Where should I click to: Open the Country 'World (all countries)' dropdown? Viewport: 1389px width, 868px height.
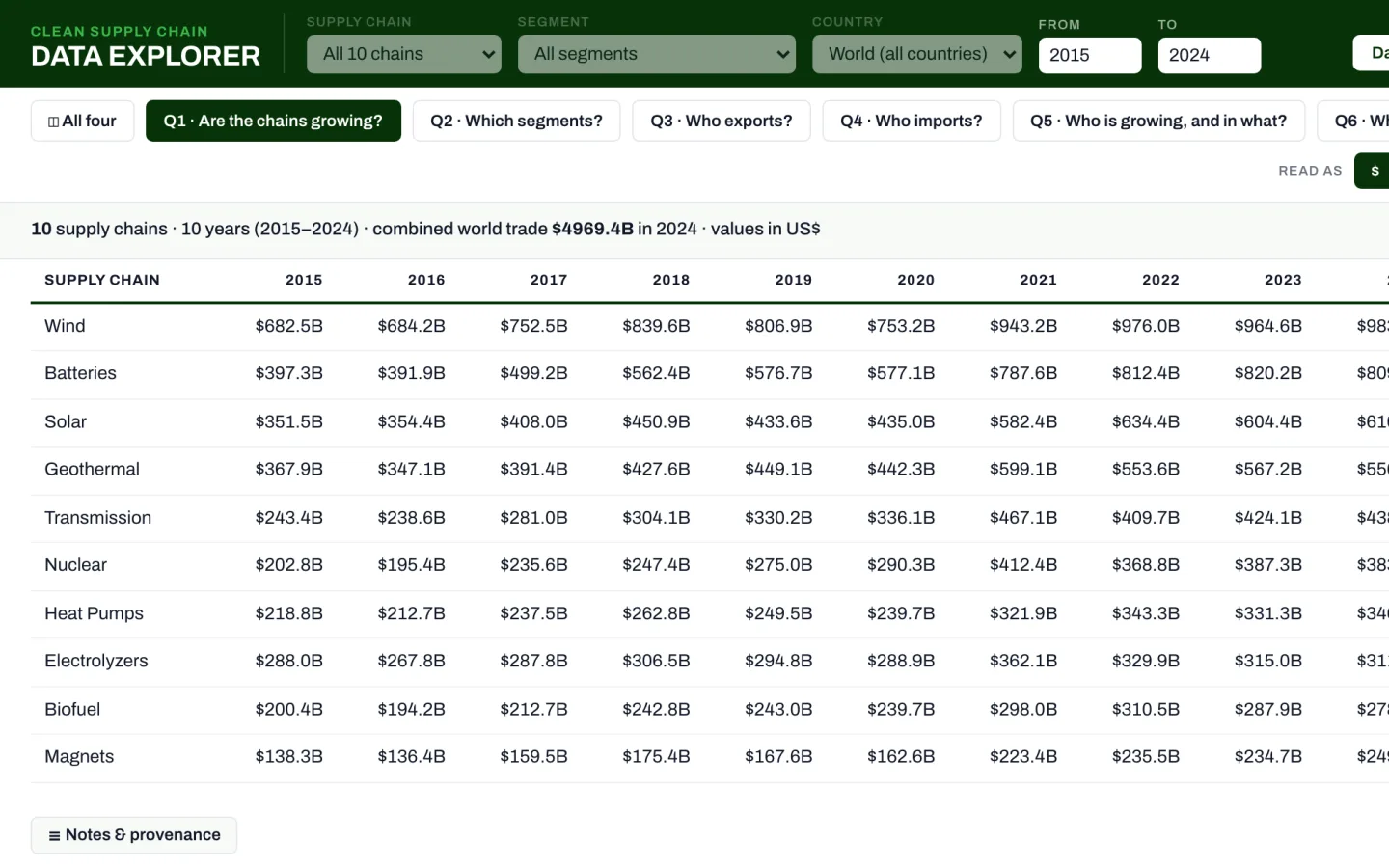pyautogui.click(x=916, y=54)
